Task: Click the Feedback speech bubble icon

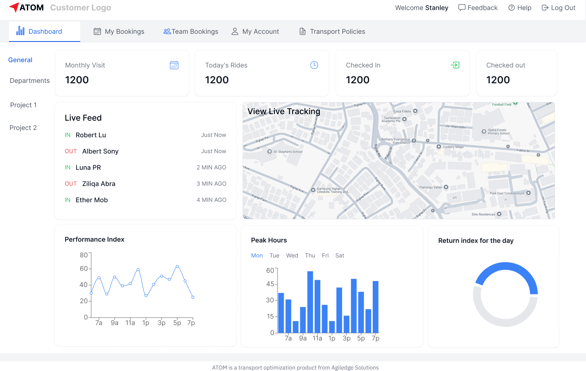Action: [462, 7]
